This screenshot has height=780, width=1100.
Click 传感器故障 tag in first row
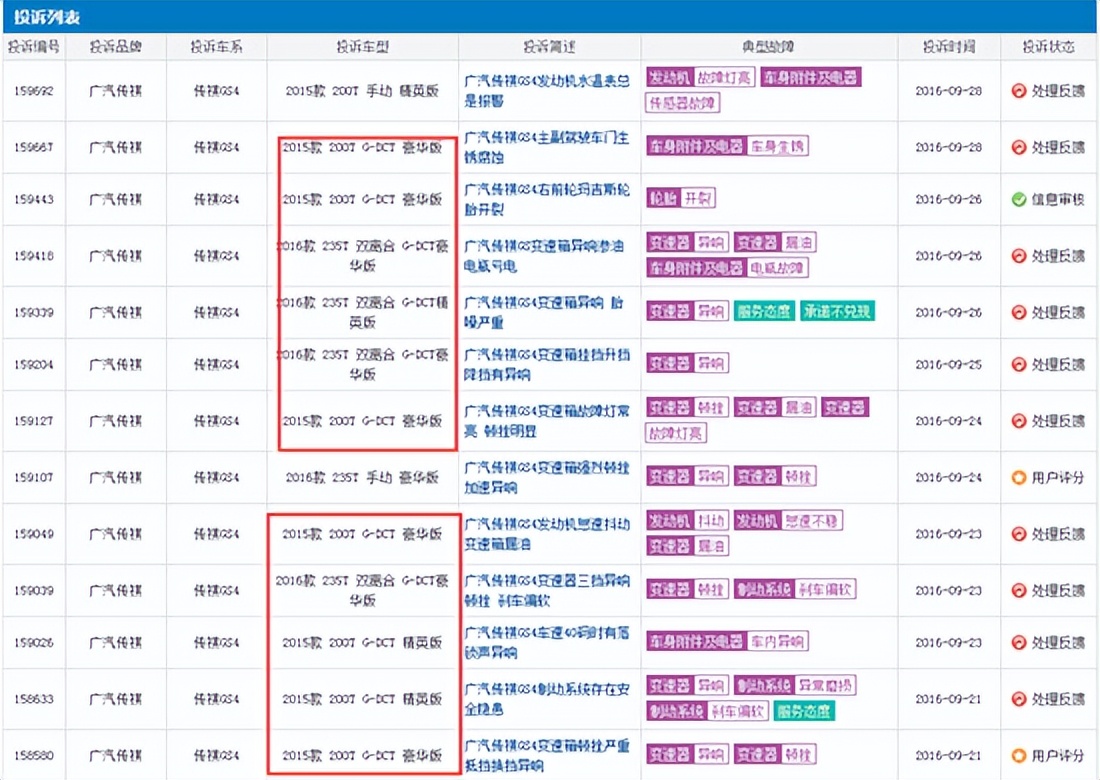(x=683, y=103)
